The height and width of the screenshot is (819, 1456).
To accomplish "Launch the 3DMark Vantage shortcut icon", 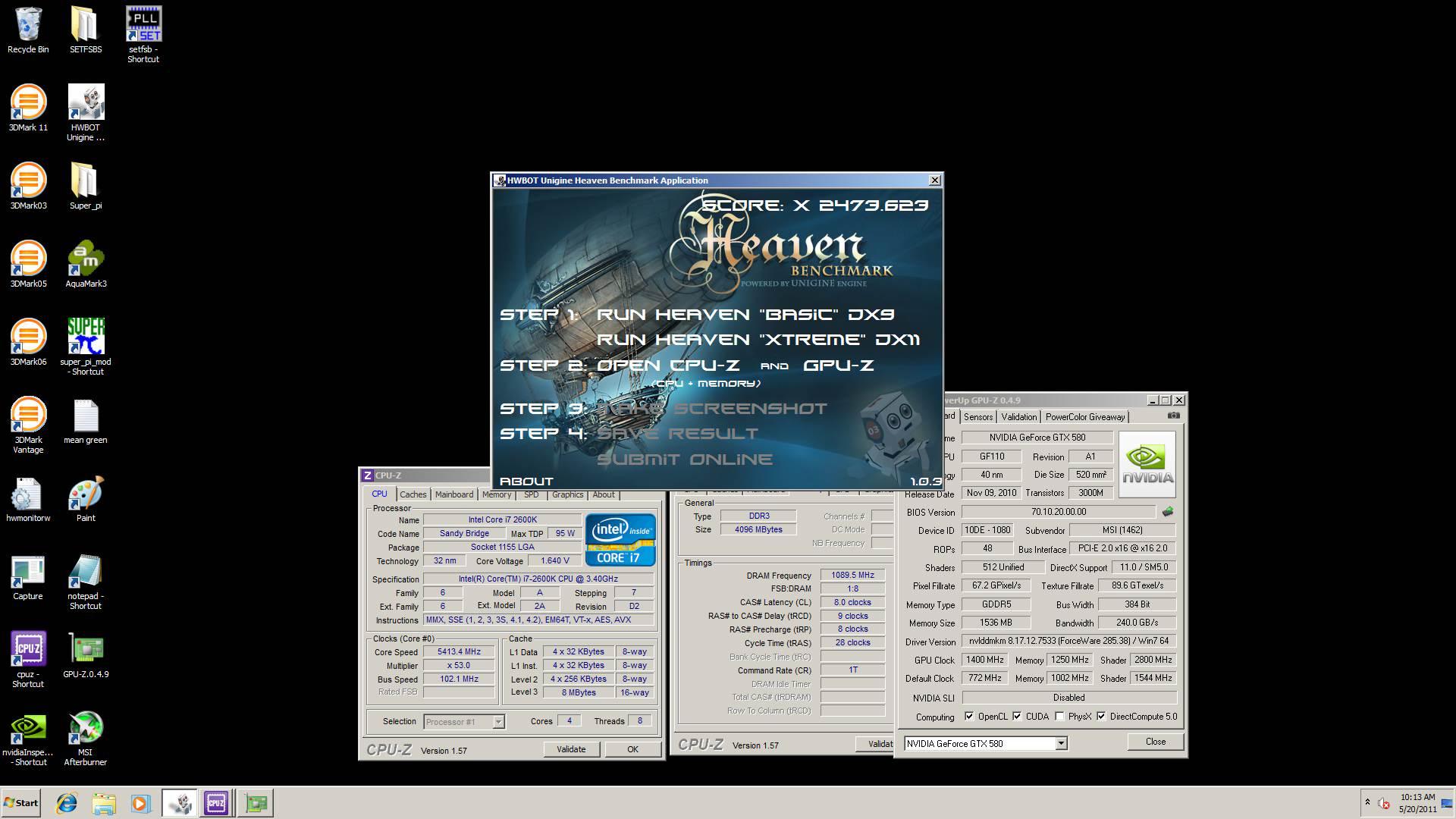I will tap(28, 425).
